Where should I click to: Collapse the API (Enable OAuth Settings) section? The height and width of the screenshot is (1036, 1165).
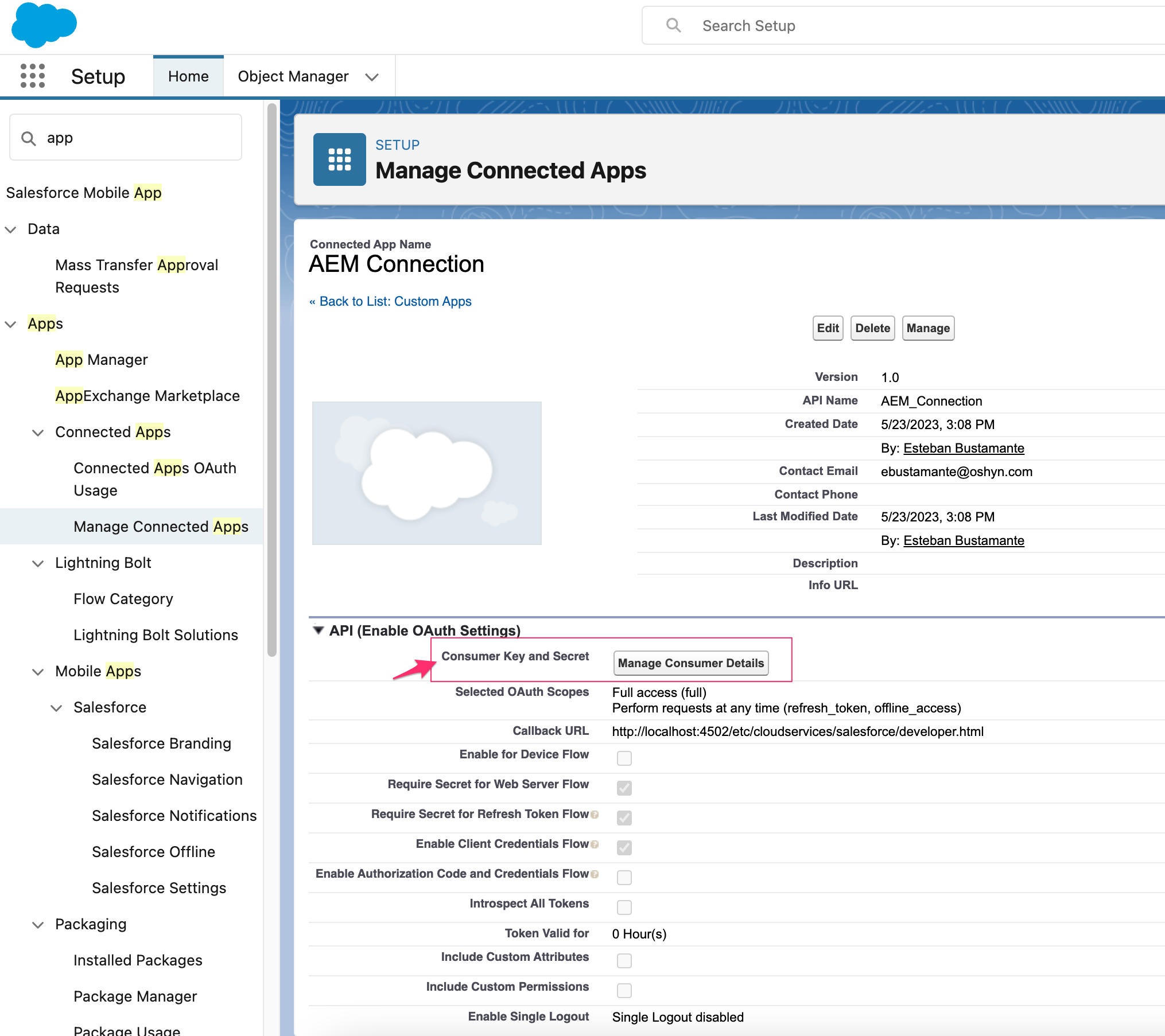pos(319,629)
